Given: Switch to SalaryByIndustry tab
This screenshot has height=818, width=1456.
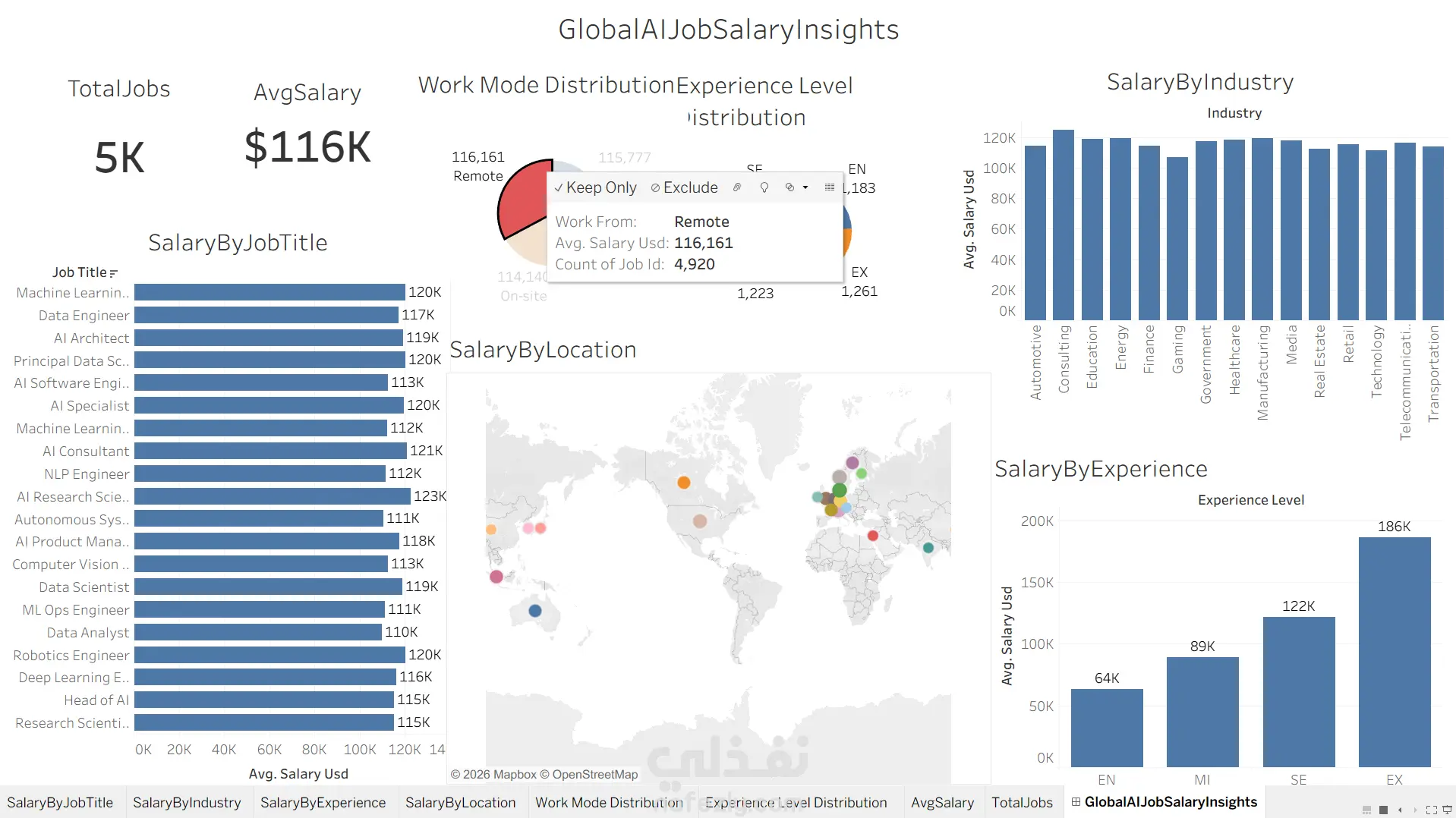Looking at the screenshot, I should point(187,802).
